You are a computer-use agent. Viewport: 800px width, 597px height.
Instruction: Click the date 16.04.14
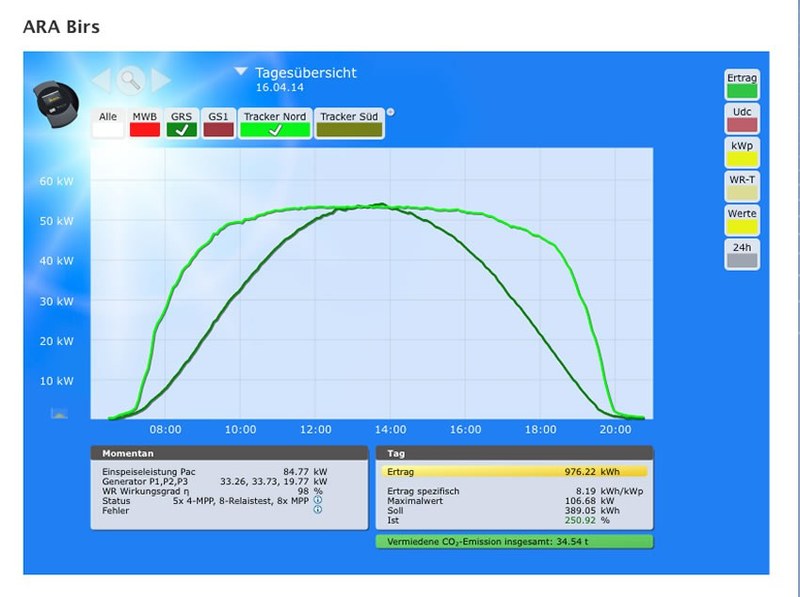tap(280, 87)
